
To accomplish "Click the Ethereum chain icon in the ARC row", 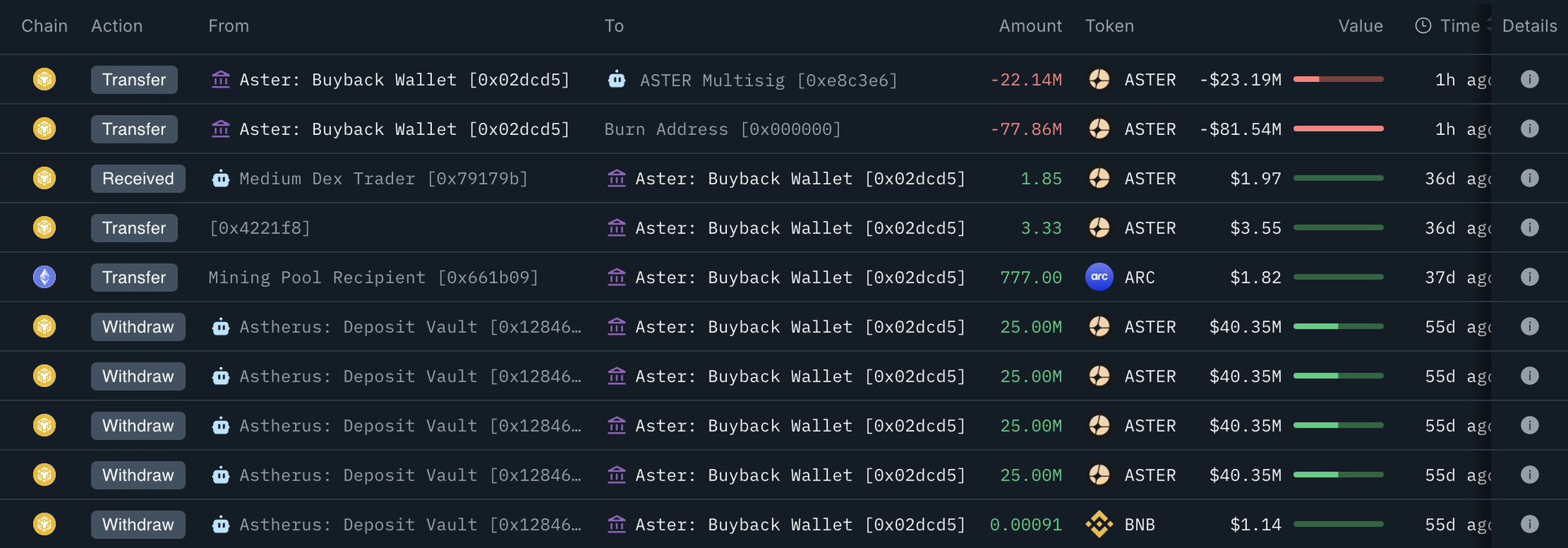I will tap(44, 277).
